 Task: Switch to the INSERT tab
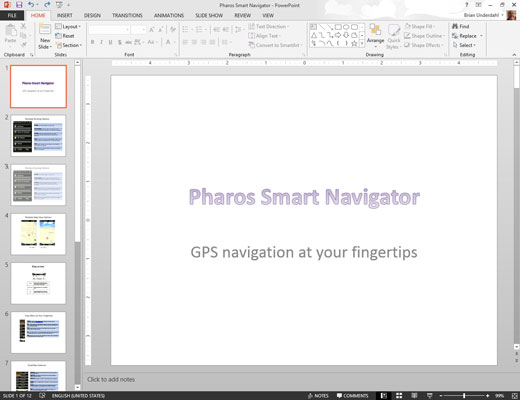pyautogui.click(x=64, y=15)
